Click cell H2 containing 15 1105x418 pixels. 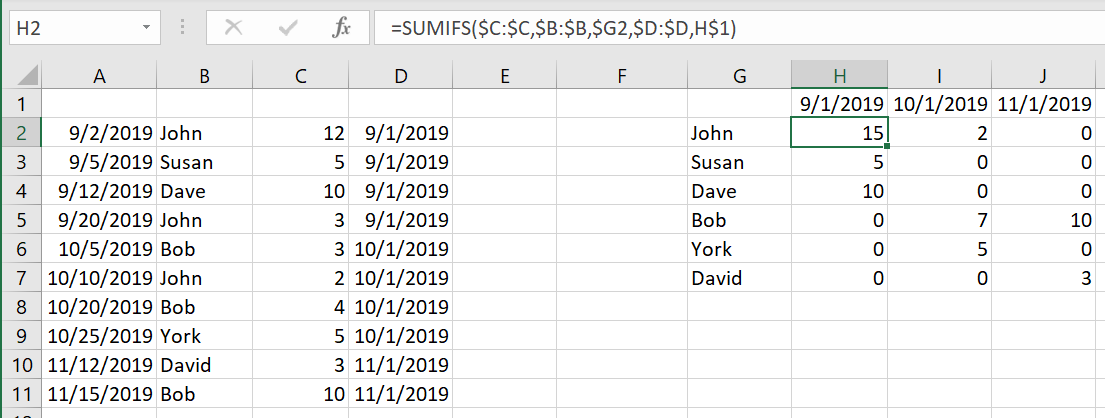839,133
